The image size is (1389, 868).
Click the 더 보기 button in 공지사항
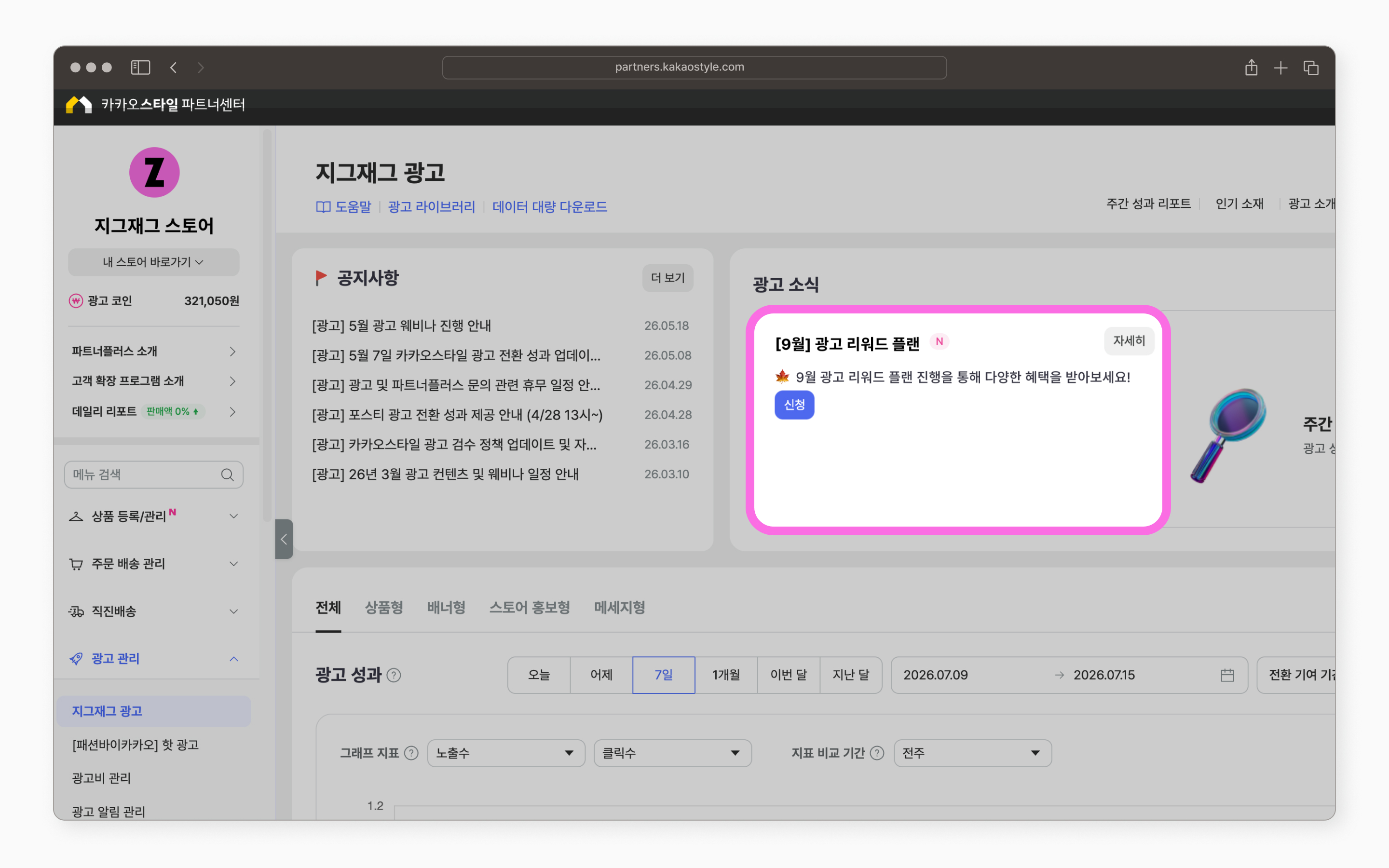(667, 278)
